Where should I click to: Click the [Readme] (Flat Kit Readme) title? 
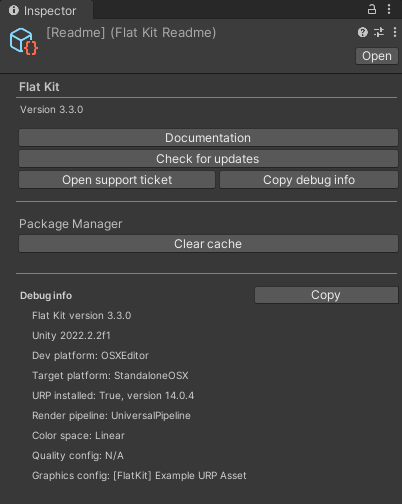[131, 33]
